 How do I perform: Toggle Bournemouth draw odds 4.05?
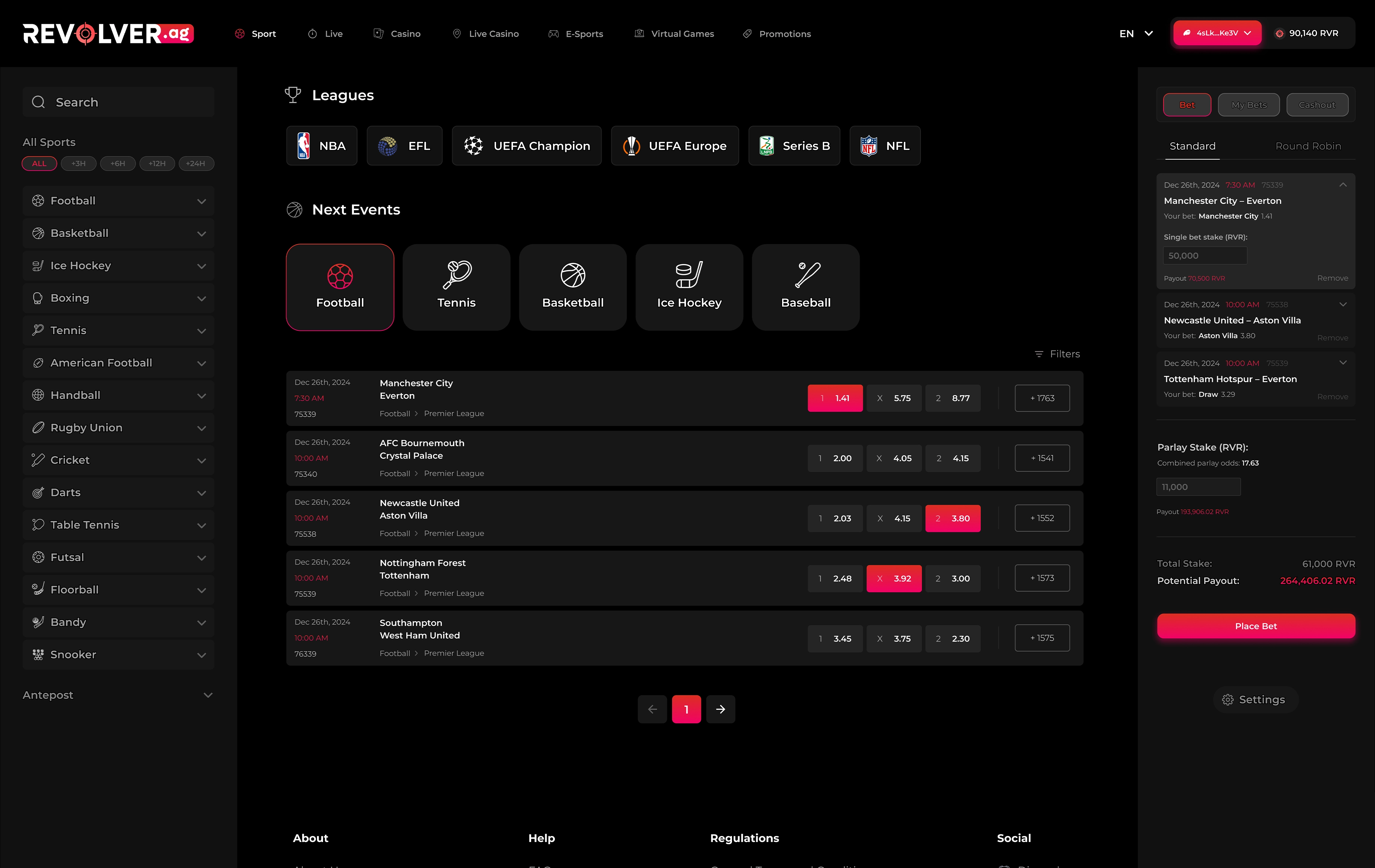click(894, 458)
